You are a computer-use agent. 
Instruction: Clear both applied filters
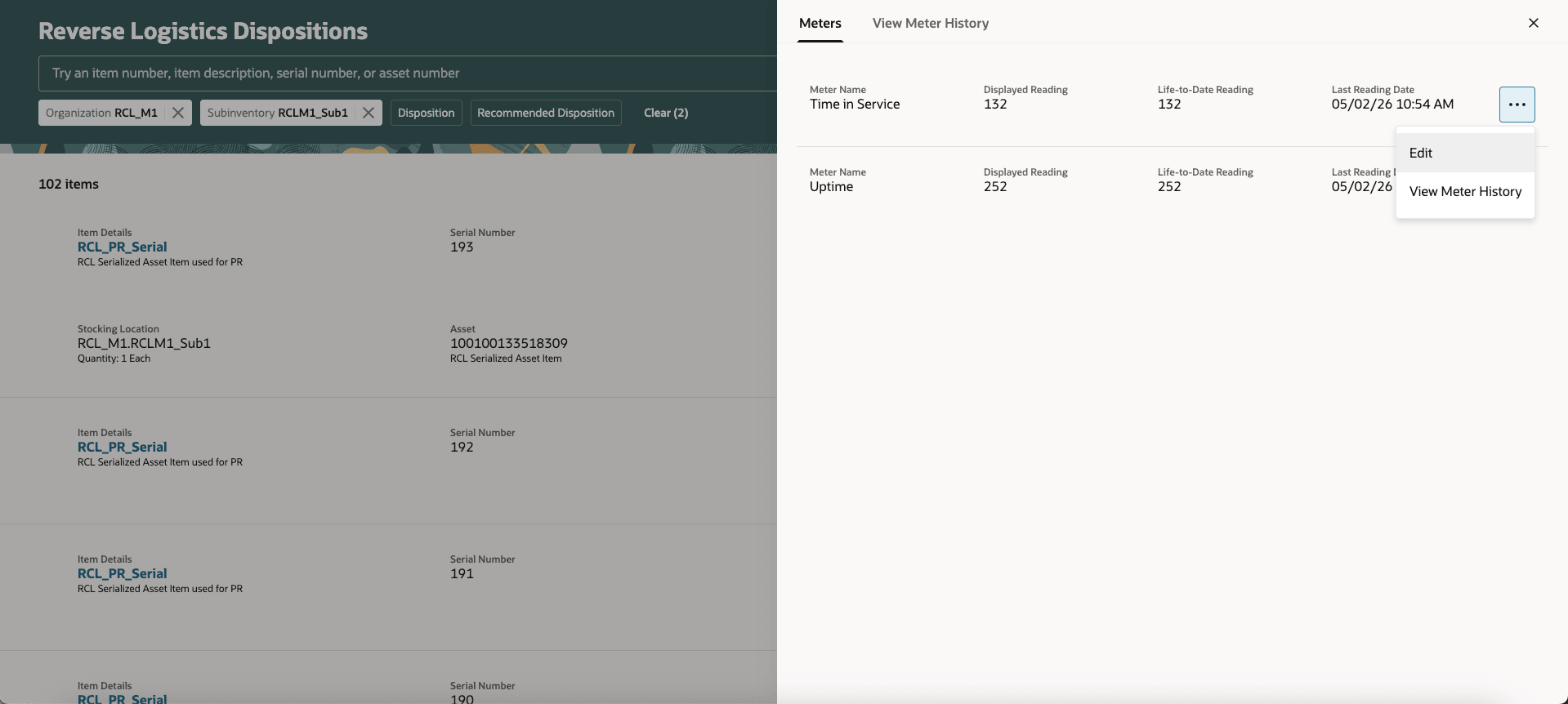pyautogui.click(x=666, y=113)
